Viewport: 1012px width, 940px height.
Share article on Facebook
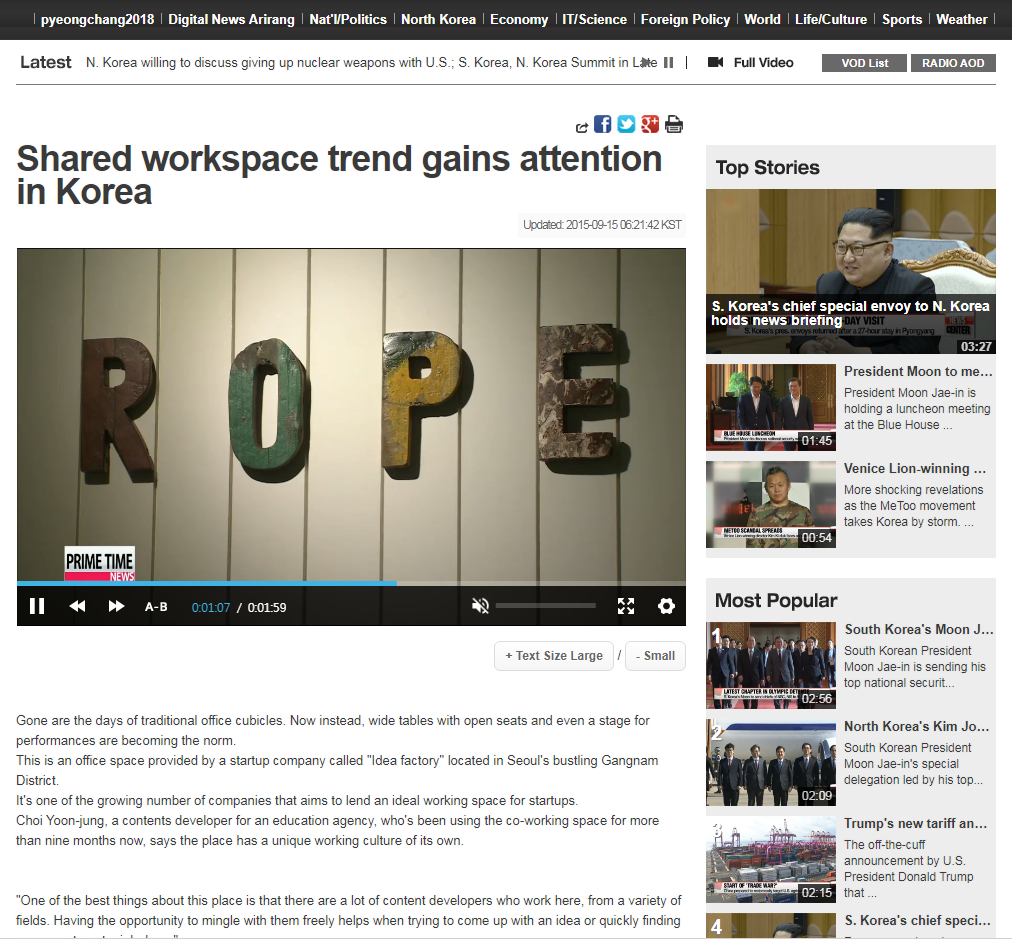[602, 124]
